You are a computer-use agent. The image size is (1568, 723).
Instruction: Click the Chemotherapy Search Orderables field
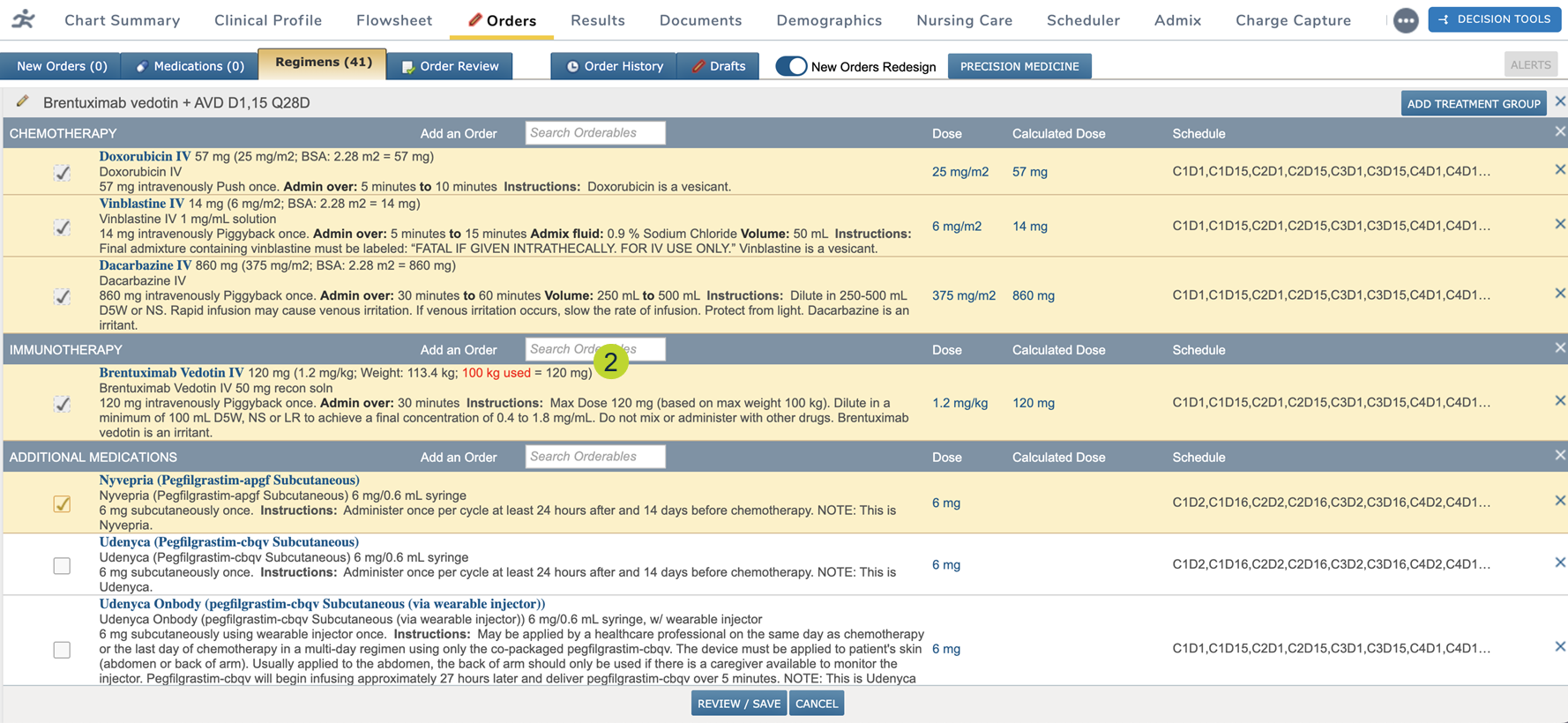tap(594, 133)
